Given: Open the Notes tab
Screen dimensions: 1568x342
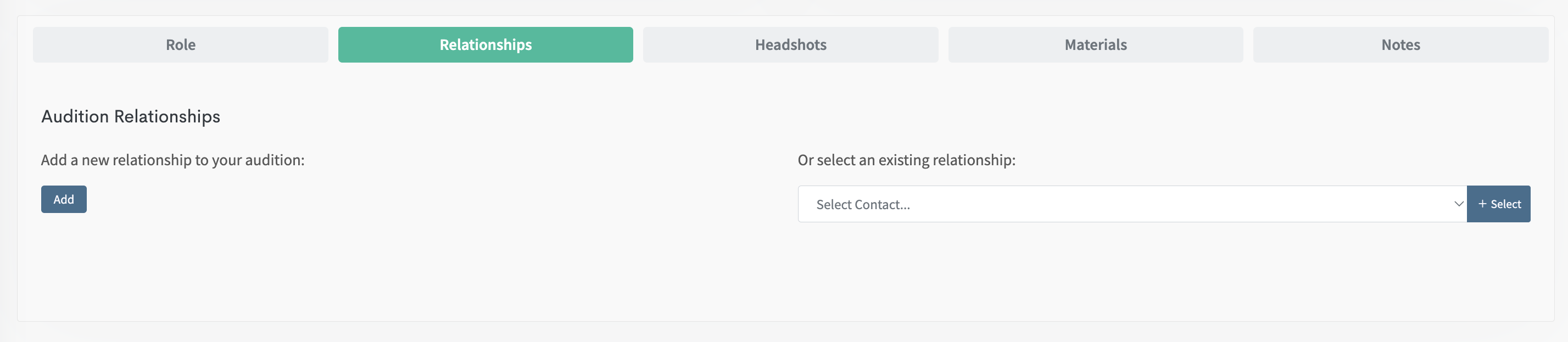Looking at the screenshot, I should pyautogui.click(x=1400, y=44).
